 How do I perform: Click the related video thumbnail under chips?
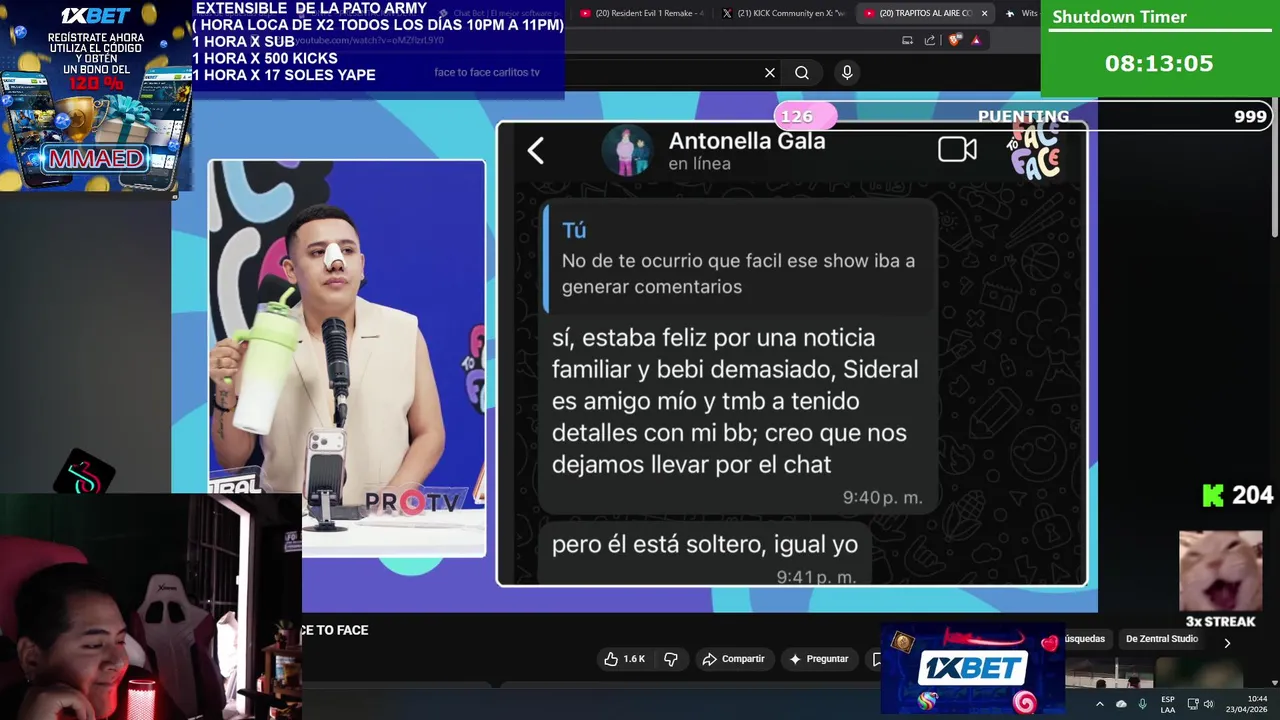pos(1109,674)
